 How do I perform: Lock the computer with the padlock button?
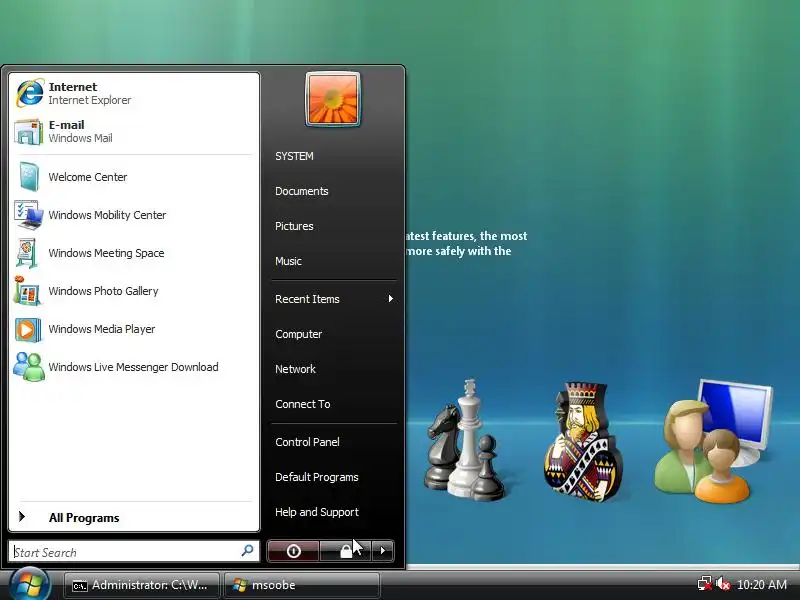pos(345,551)
